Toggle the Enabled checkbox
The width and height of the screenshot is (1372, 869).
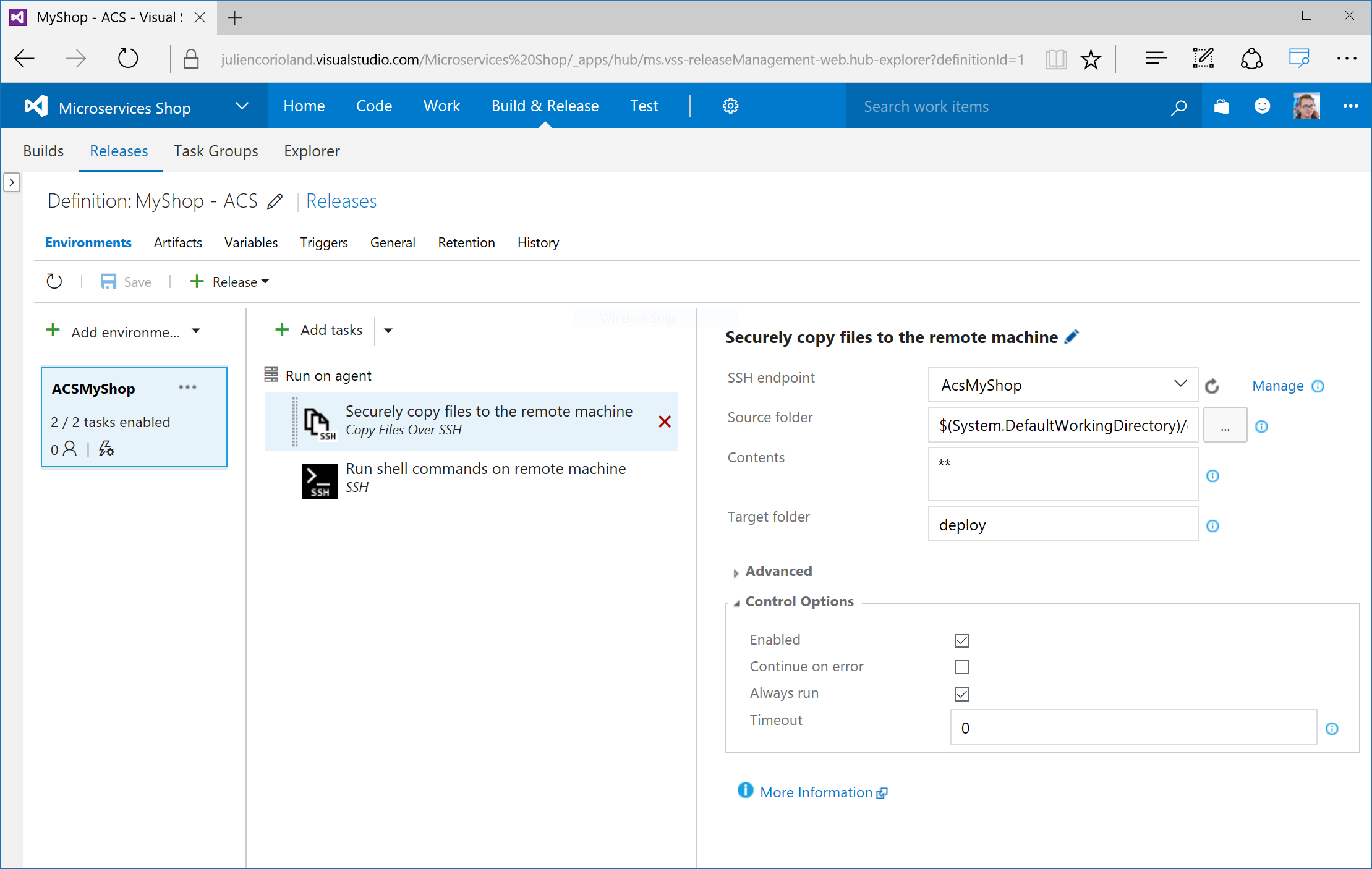click(961, 640)
